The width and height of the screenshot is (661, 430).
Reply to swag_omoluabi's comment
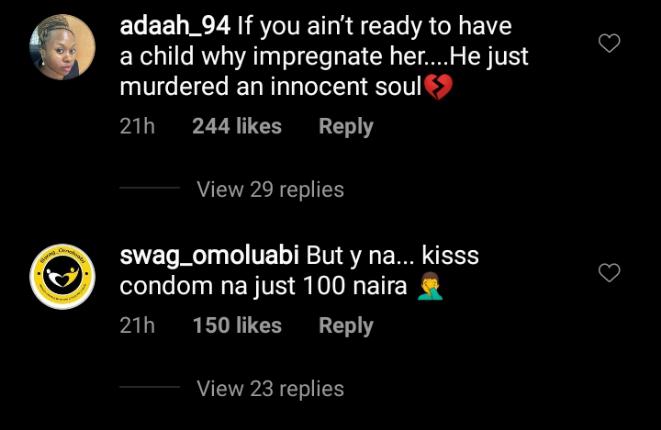(x=345, y=326)
